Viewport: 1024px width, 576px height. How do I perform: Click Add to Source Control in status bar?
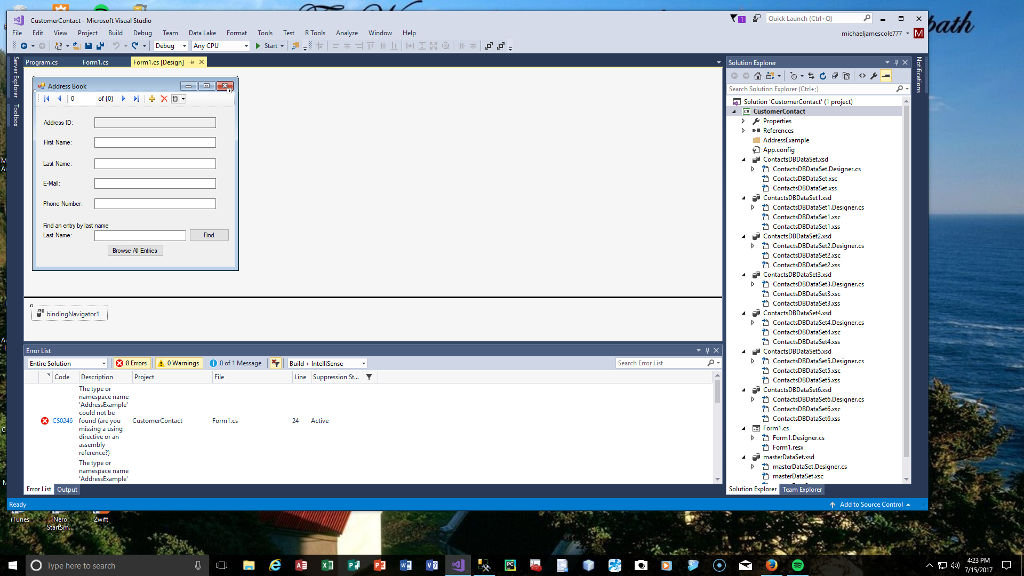pos(870,505)
